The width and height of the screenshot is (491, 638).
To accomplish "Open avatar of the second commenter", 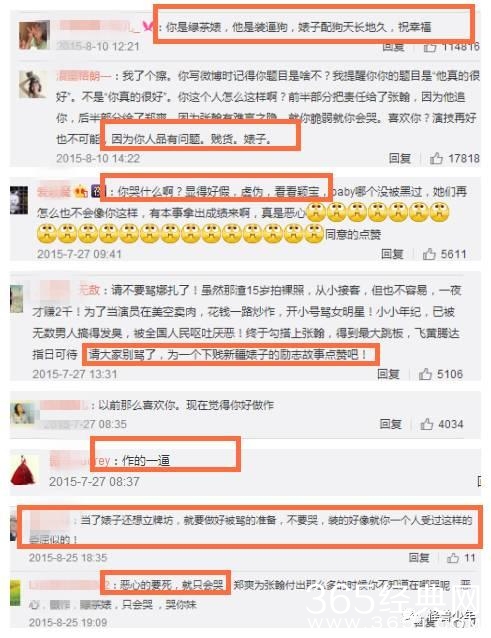I will [33, 84].
